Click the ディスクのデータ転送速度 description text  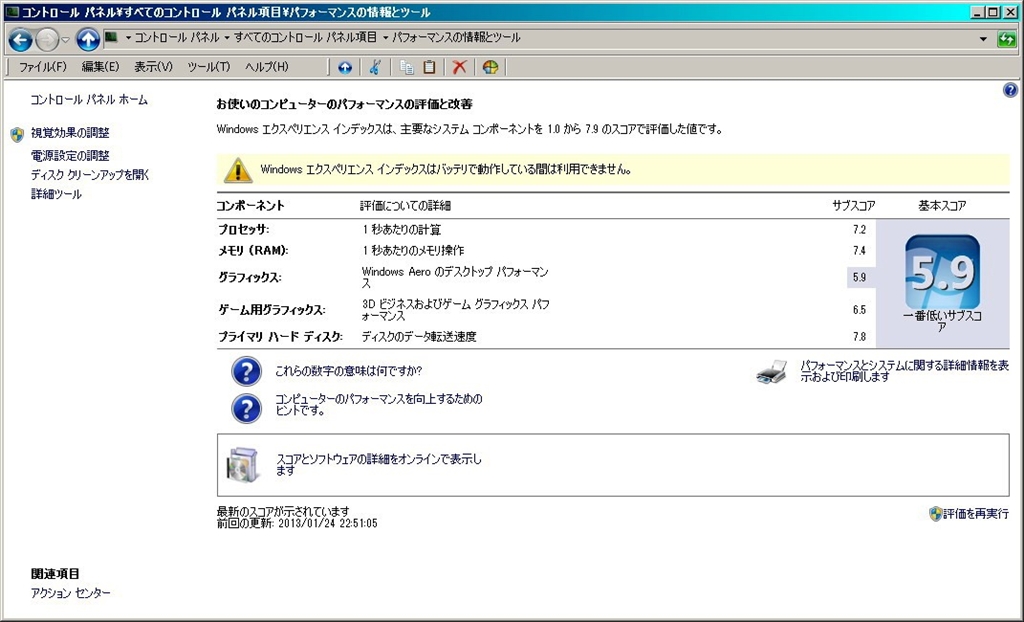click(x=419, y=337)
